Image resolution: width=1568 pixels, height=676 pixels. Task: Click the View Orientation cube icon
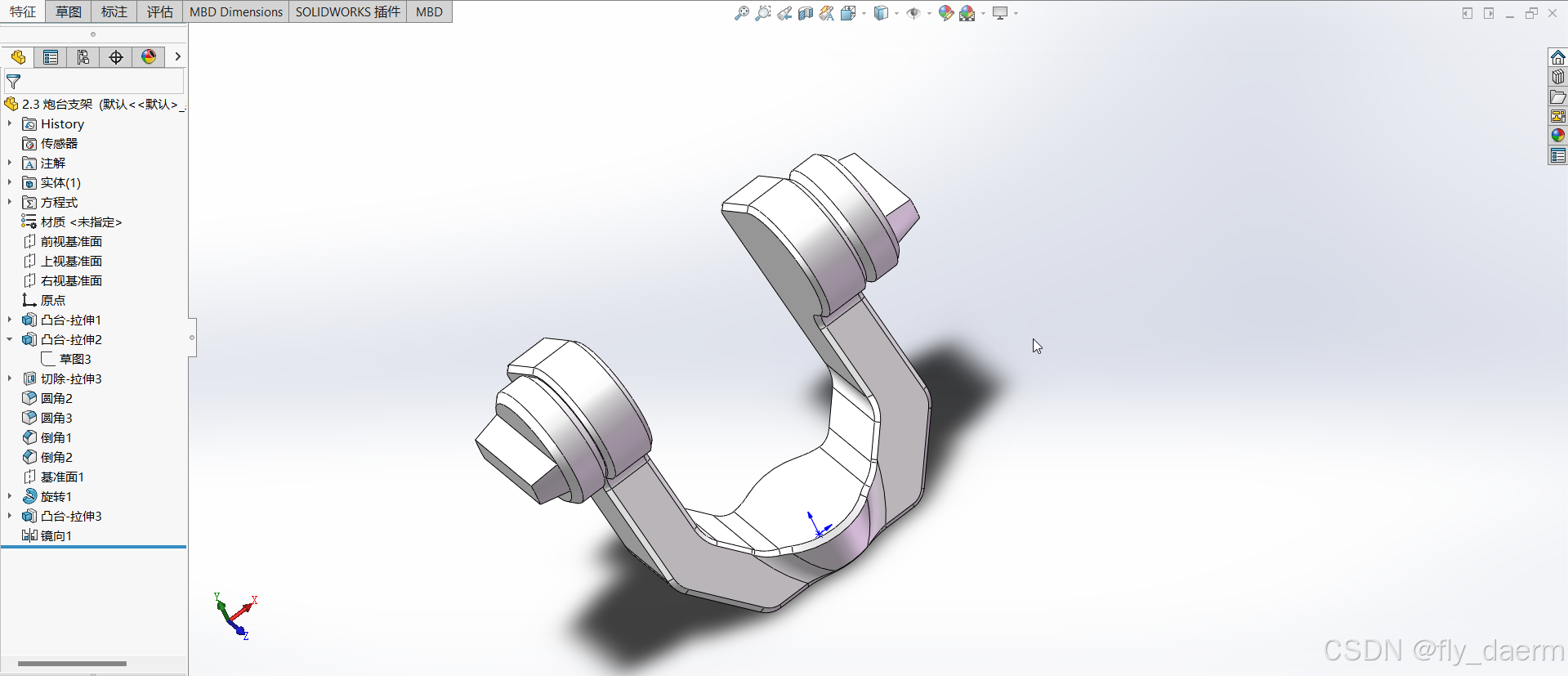coord(848,13)
